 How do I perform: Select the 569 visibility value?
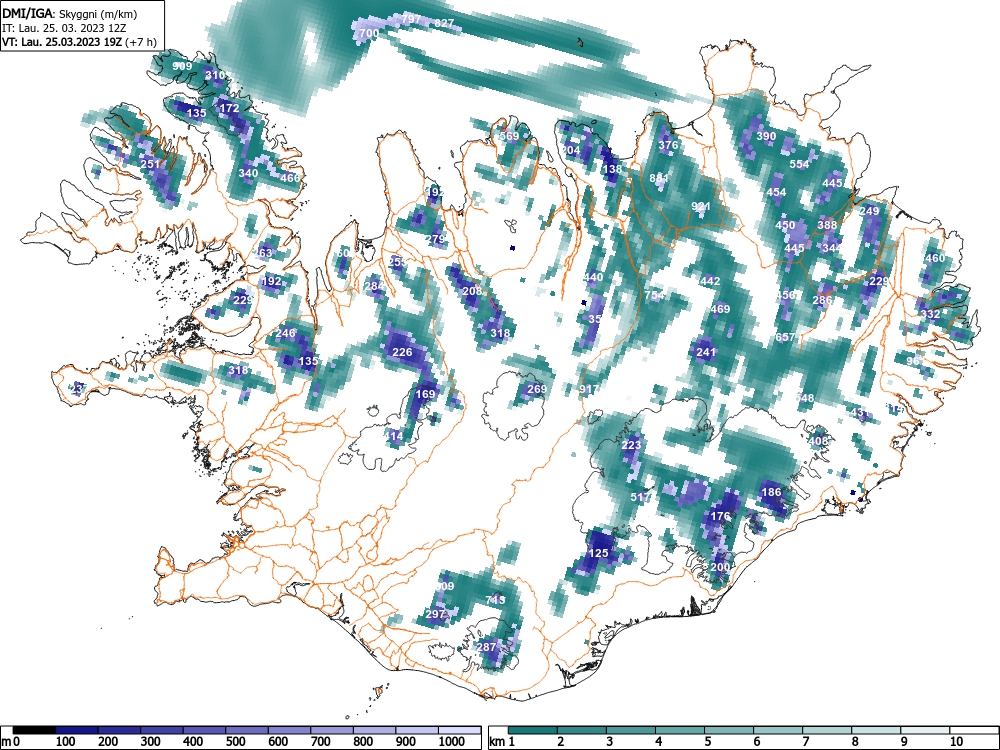(509, 136)
